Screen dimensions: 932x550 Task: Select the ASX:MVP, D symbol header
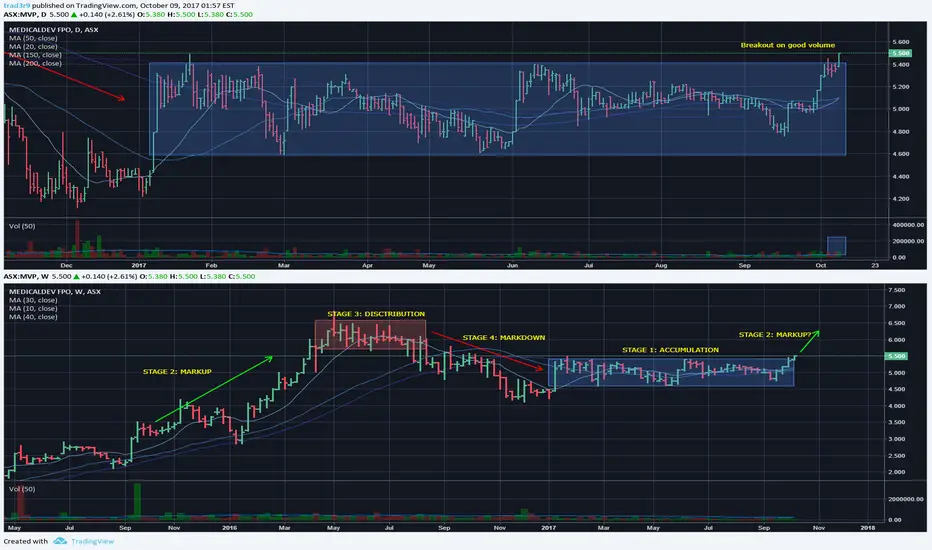pyautogui.click(x=25, y=14)
